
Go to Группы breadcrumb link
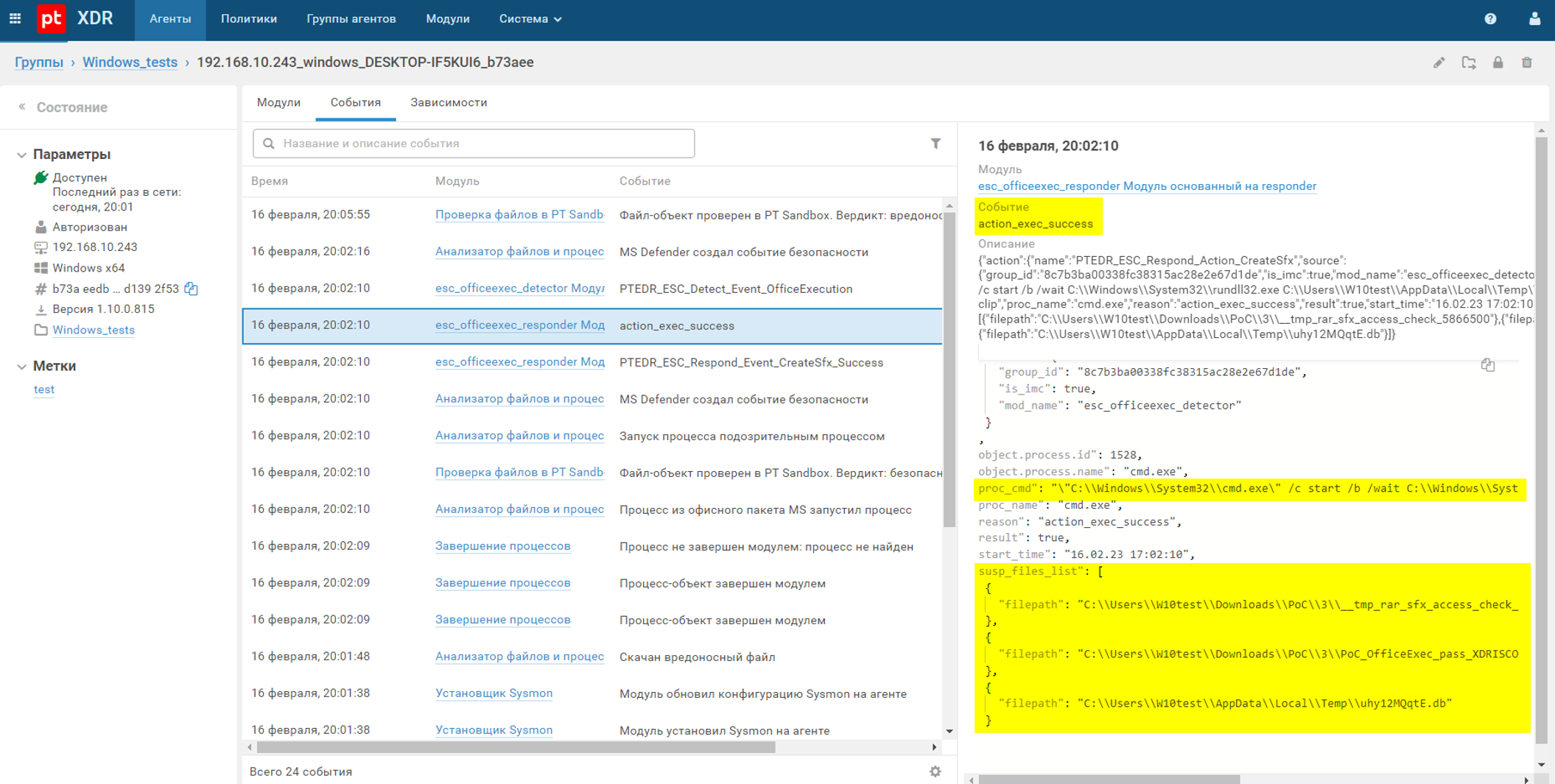tap(39, 63)
